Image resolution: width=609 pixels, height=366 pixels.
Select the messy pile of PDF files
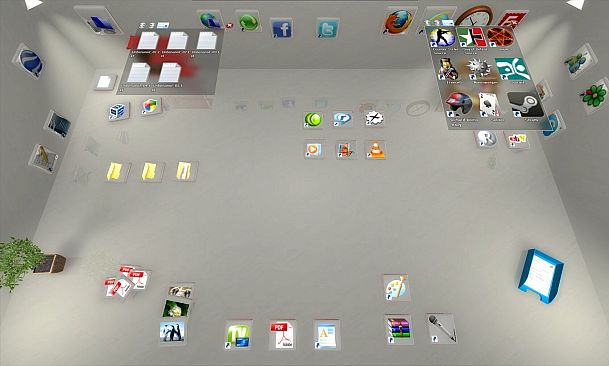(127, 282)
